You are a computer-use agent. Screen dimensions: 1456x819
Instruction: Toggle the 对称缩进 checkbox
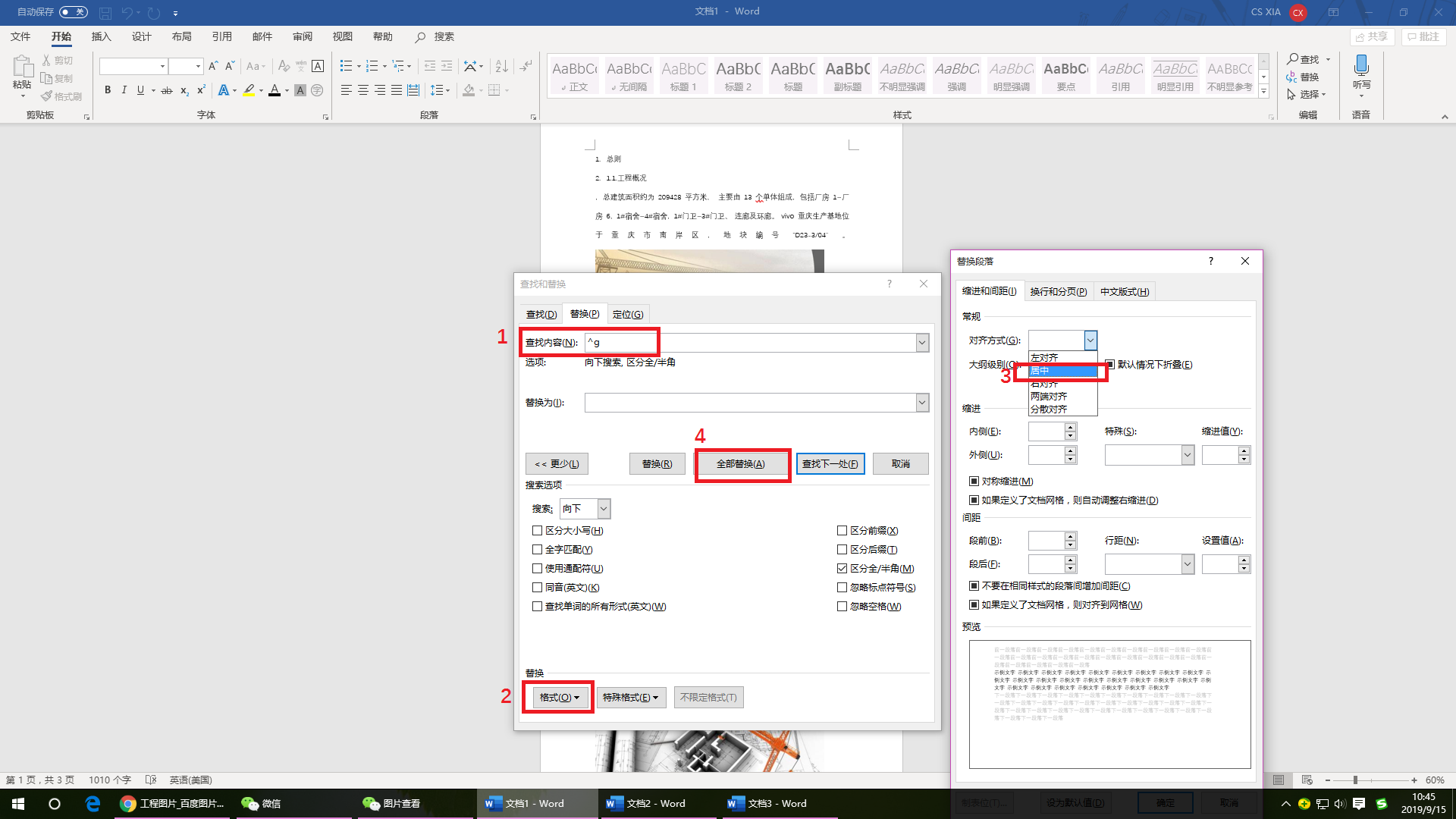point(974,482)
